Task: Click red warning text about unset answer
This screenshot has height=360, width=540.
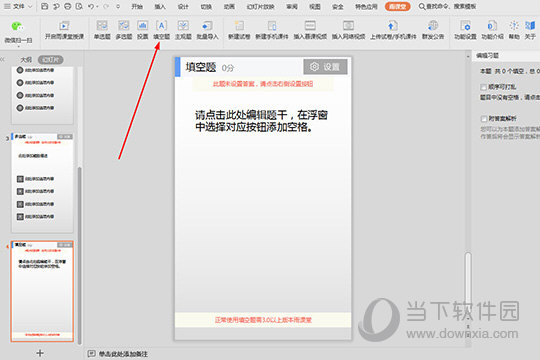Action: [263, 84]
